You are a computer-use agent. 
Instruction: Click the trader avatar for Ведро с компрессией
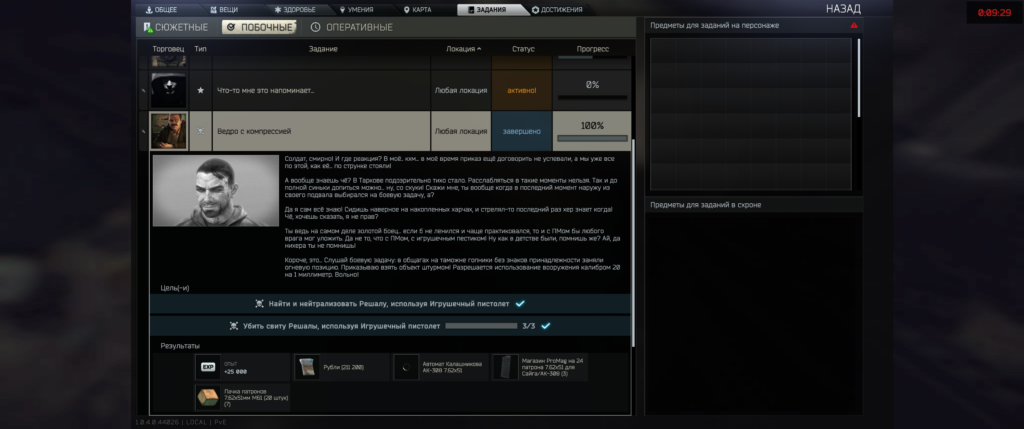pyautogui.click(x=168, y=131)
